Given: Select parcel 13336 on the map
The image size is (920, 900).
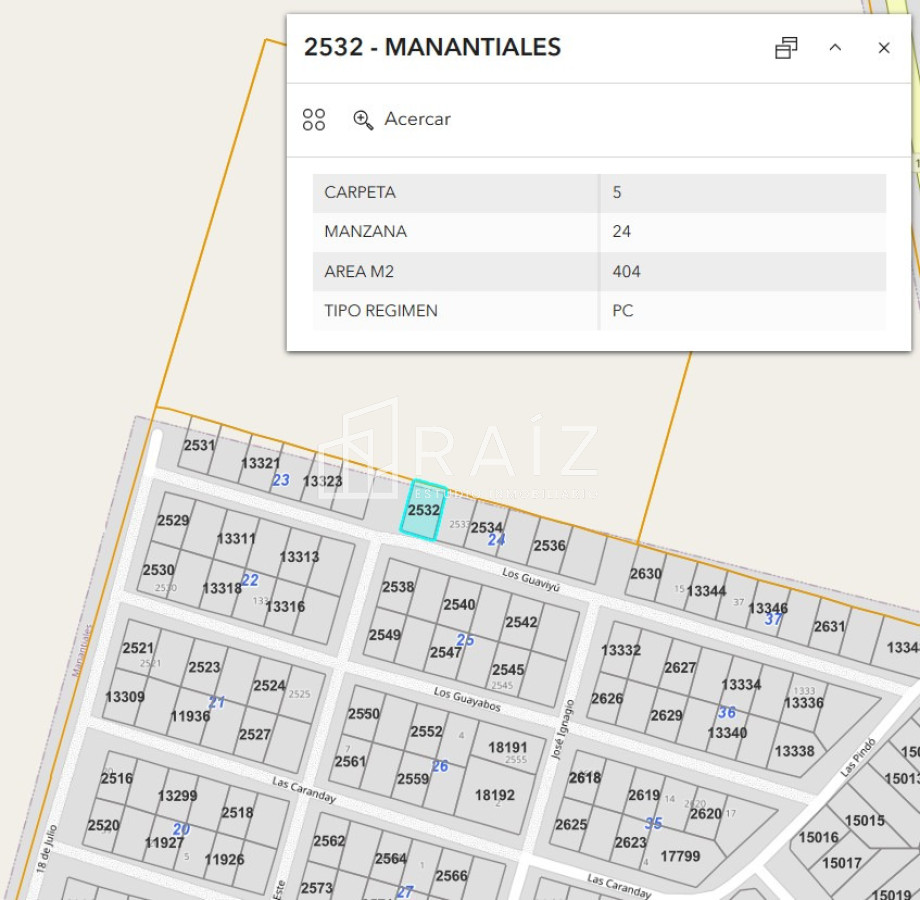Looking at the screenshot, I should click(x=804, y=703).
